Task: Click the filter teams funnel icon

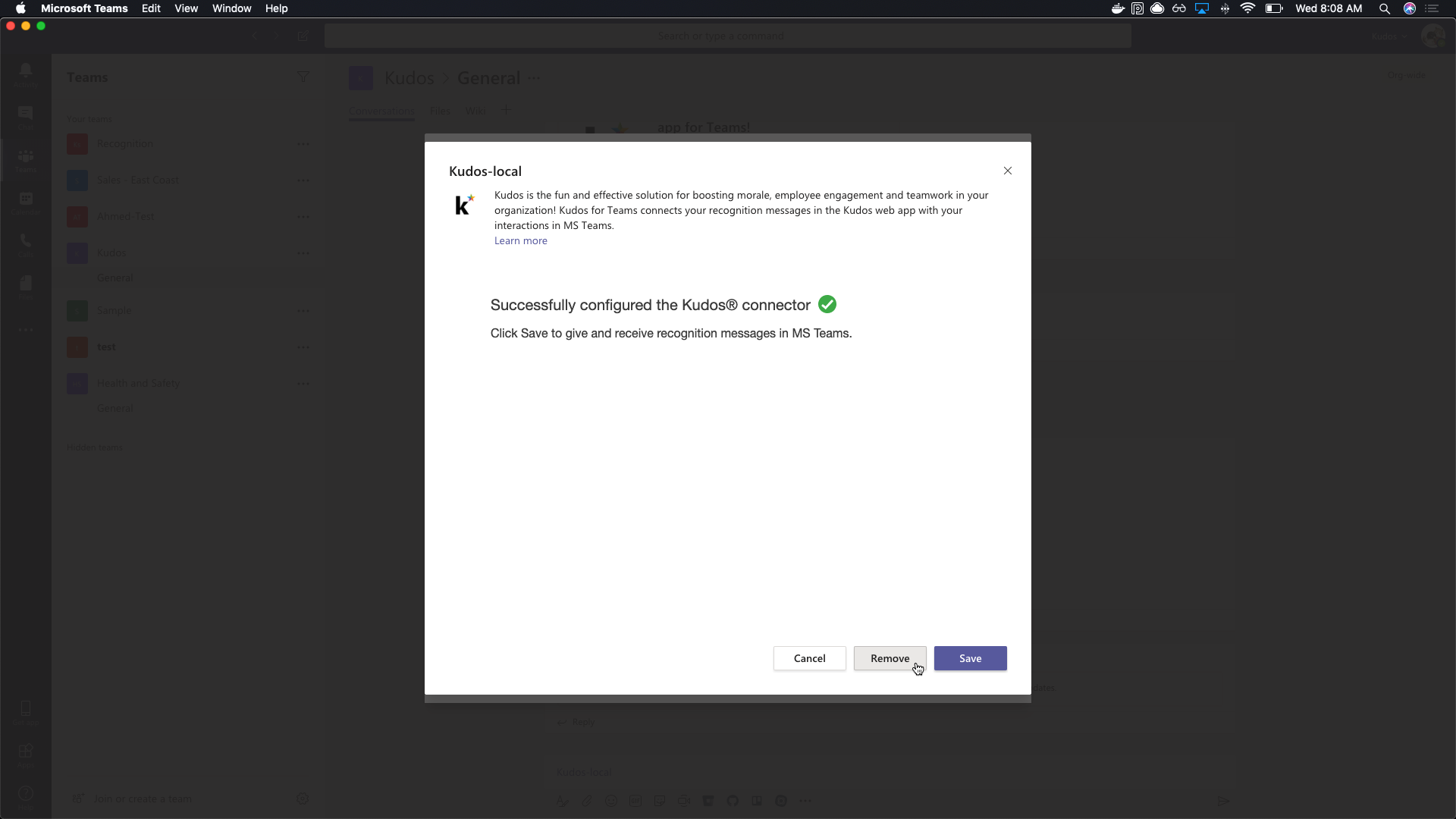Action: [303, 77]
